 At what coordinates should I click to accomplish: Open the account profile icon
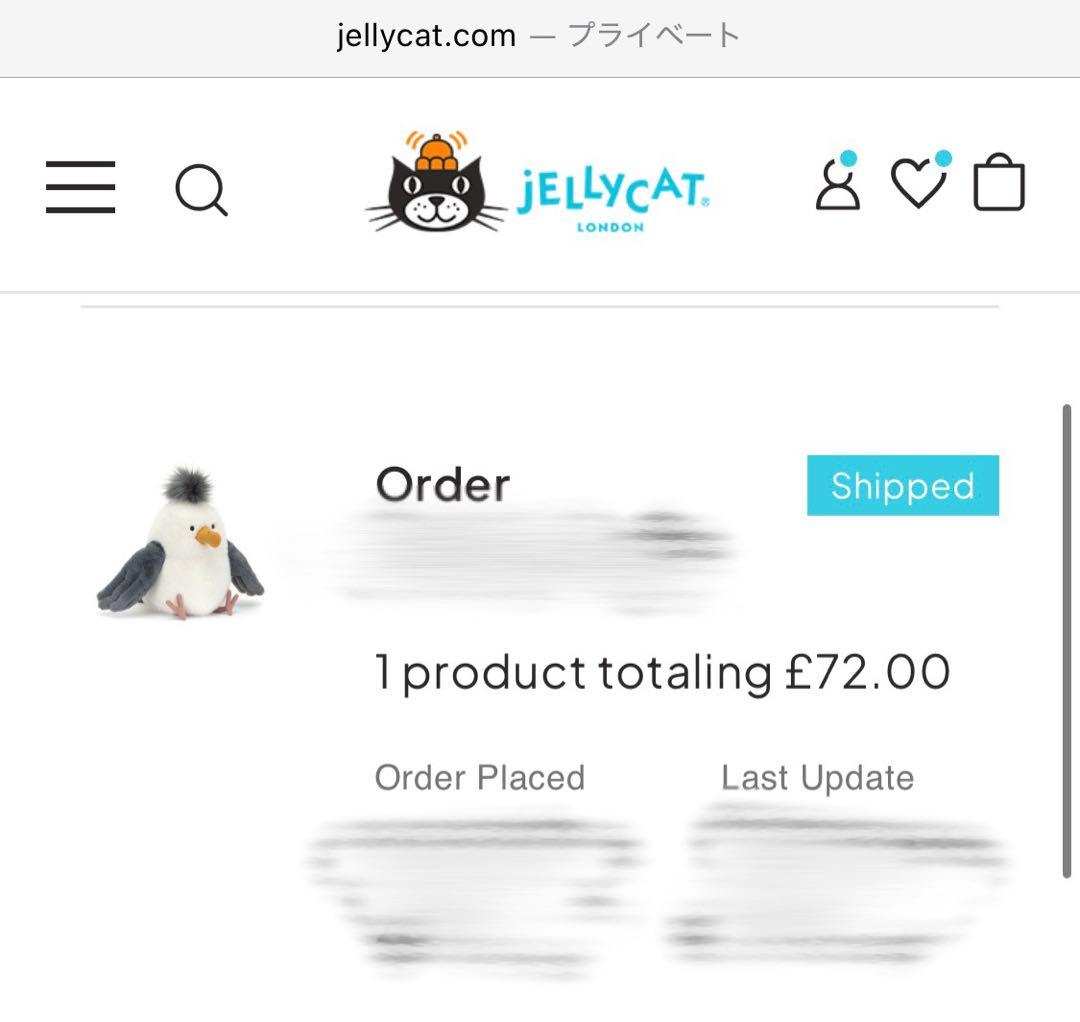click(838, 184)
